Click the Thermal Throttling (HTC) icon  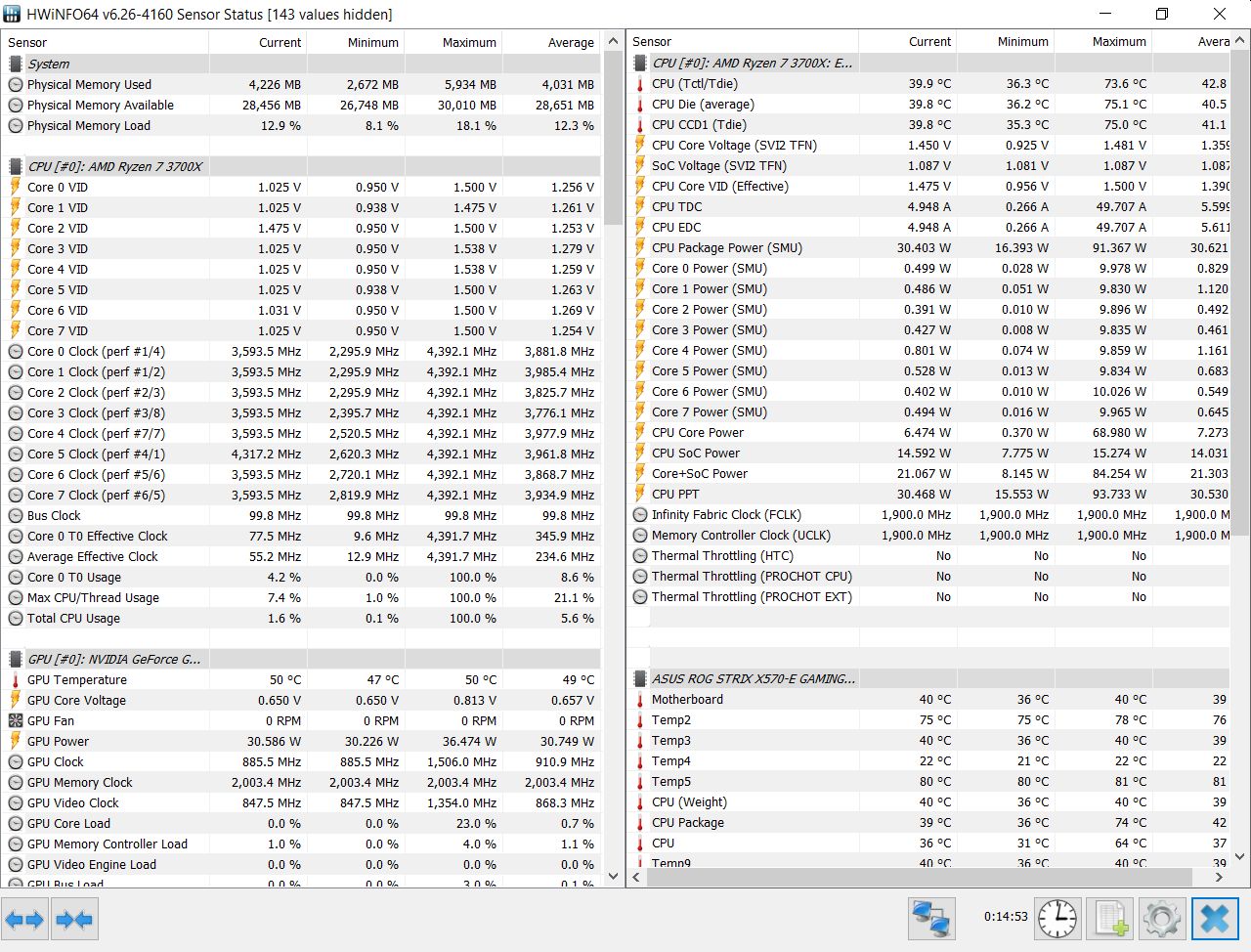[640, 555]
